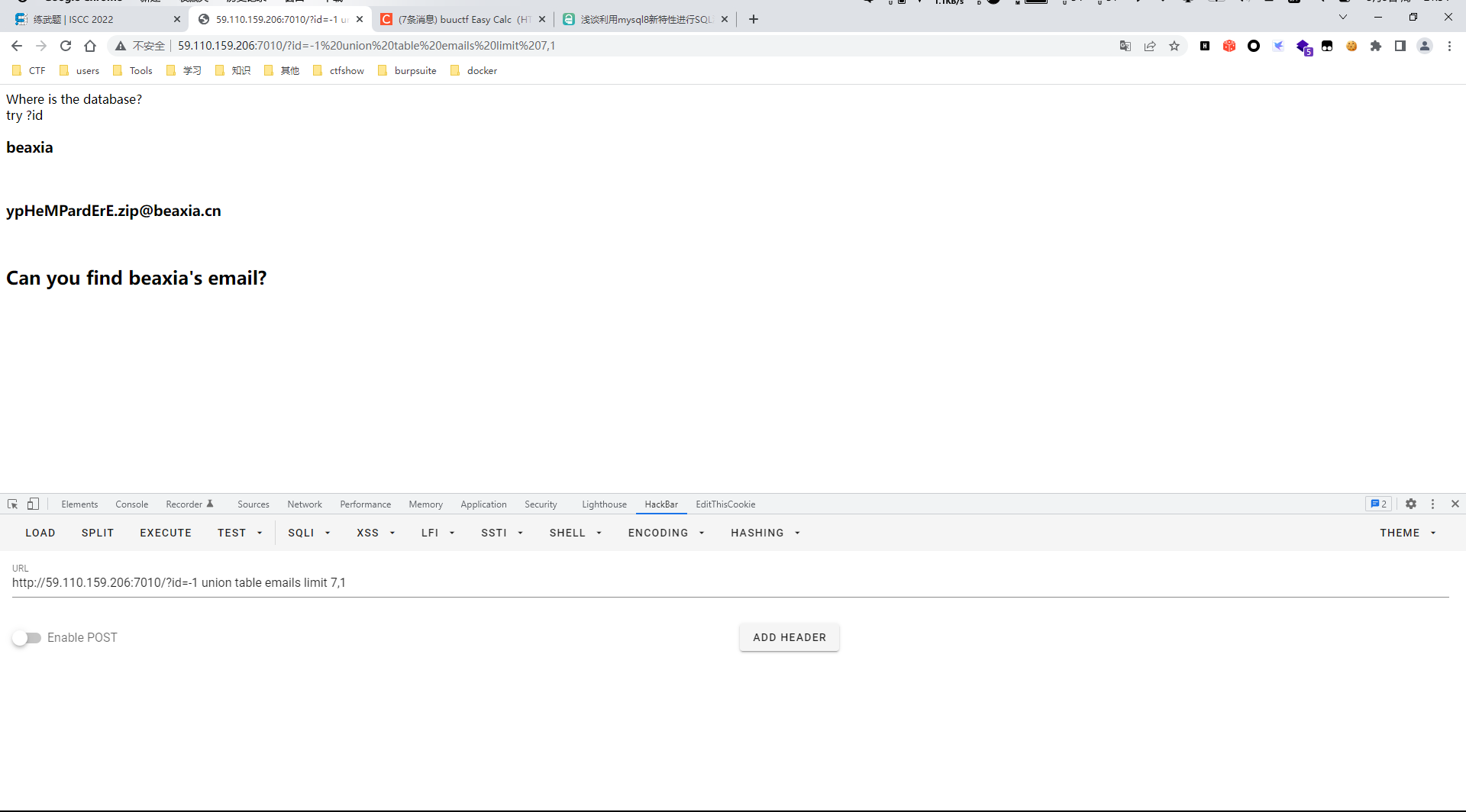Viewport: 1466px width, 812px height.
Task: Go back to previous page
Action: coord(17,46)
